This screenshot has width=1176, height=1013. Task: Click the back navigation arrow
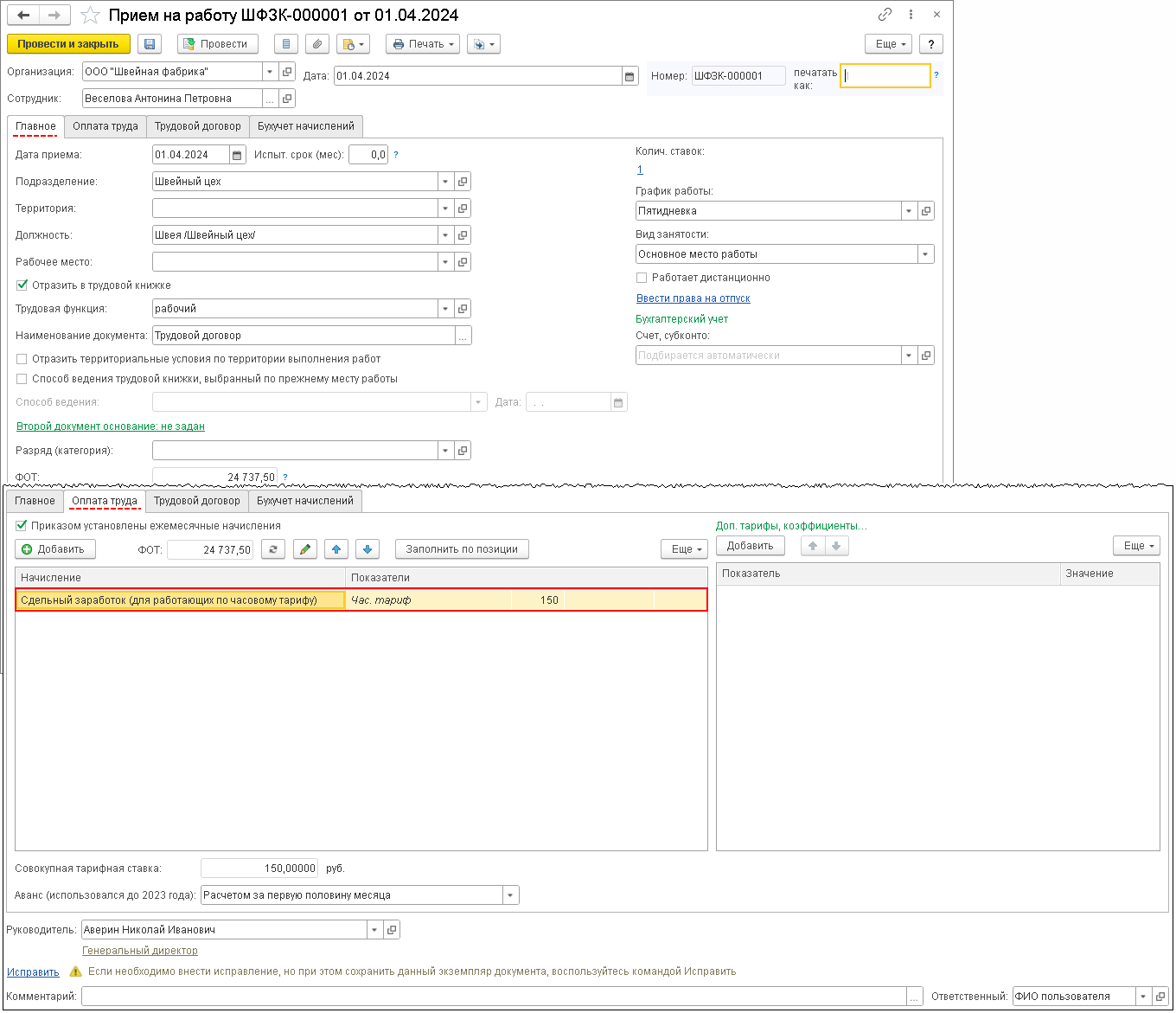[23, 15]
